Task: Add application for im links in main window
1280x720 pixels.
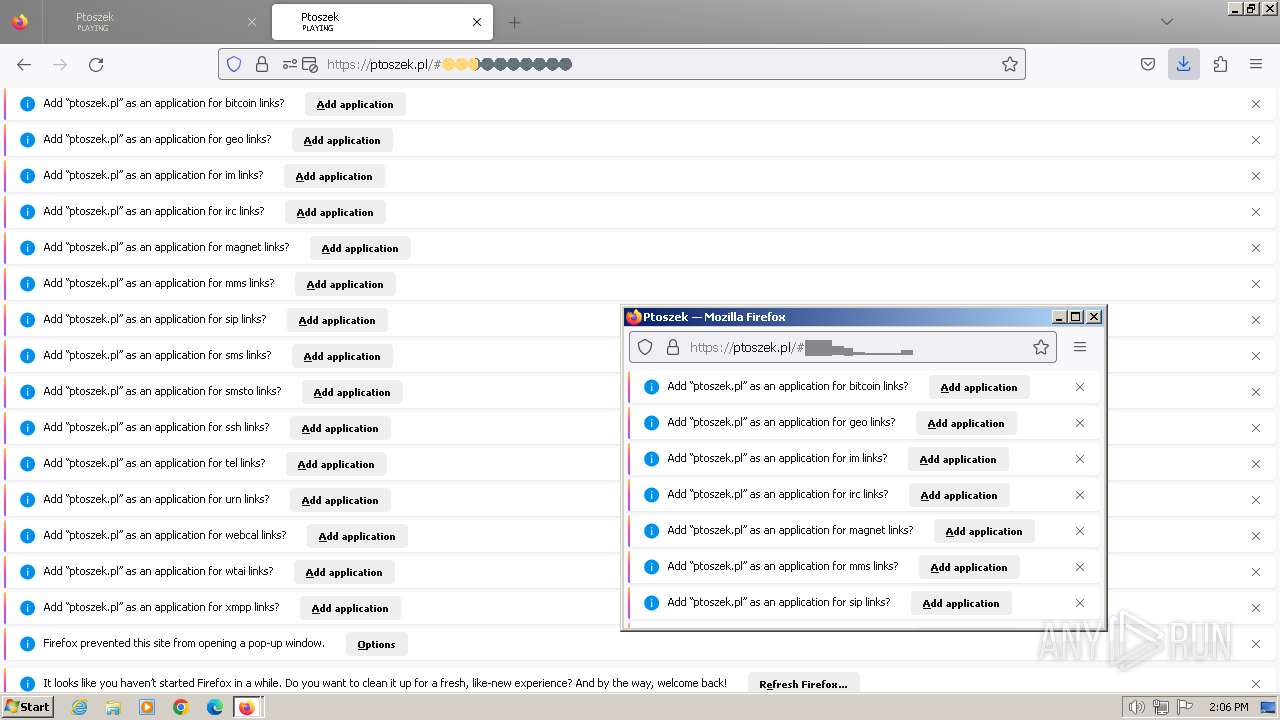Action: pyautogui.click(x=334, y=176)
